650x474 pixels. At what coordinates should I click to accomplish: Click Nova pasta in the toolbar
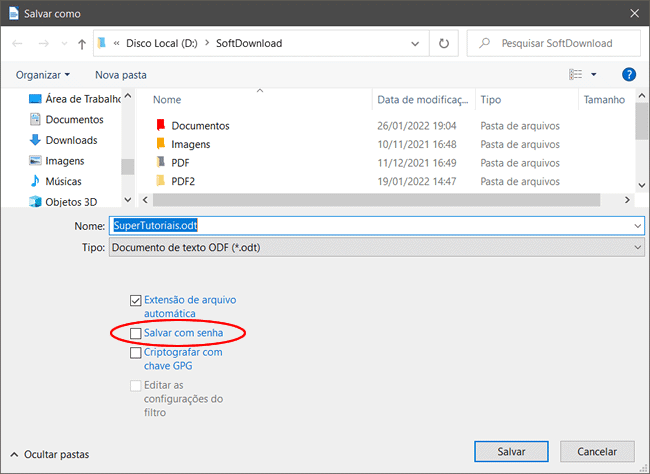point(120,75)
